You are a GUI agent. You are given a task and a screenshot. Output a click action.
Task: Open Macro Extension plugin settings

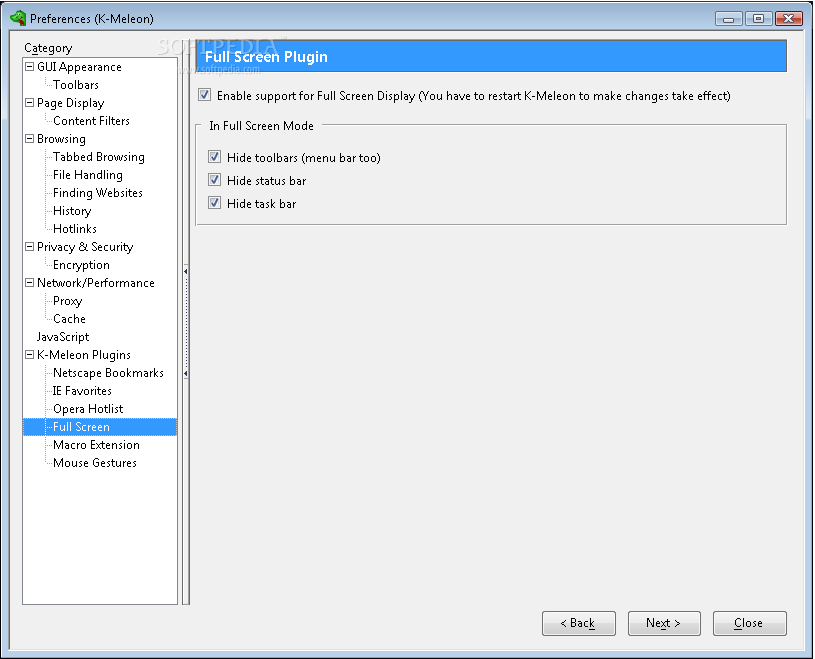(x=97, y=445)
